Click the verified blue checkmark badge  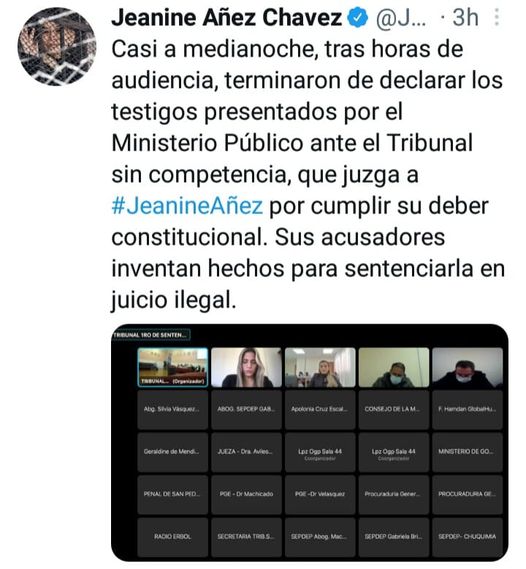pyautogui.click(x=358, y=18)
